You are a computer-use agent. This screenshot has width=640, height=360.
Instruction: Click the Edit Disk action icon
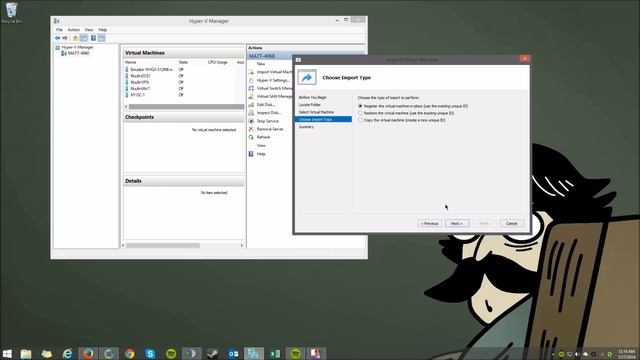coord(251,104)
